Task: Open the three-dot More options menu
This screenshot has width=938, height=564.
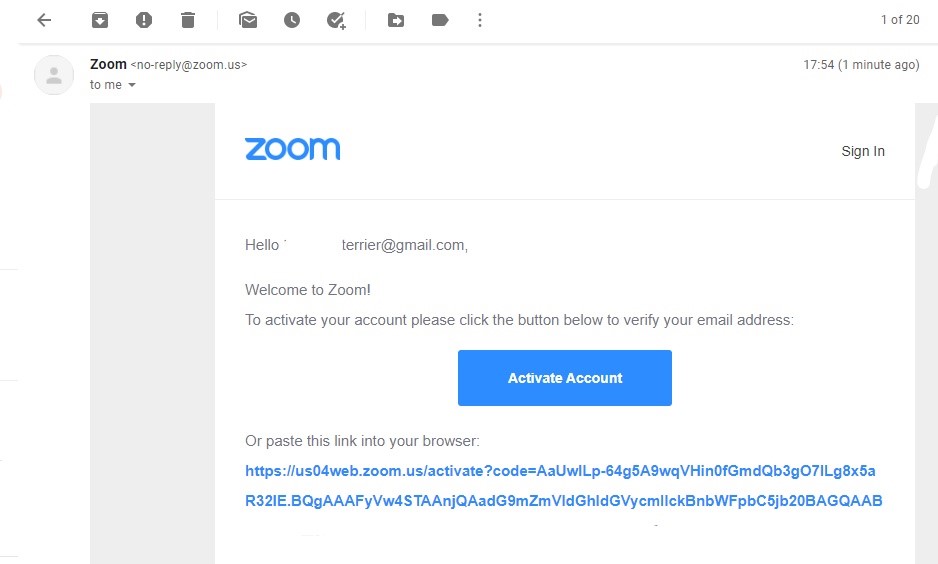Action: coord(481,20)
